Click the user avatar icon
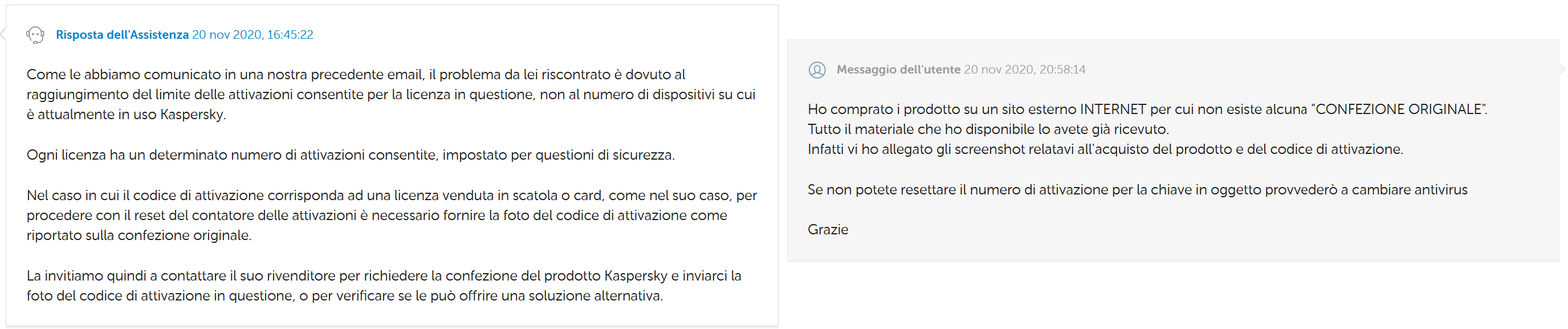This screenshot has width=1568, height=329. [x=817, y=70]
